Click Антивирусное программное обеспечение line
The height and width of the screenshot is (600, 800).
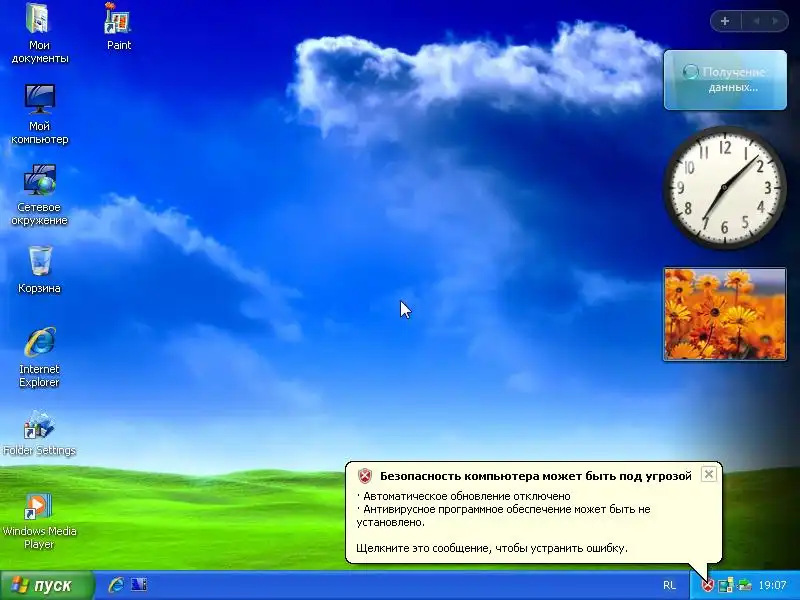503,516
